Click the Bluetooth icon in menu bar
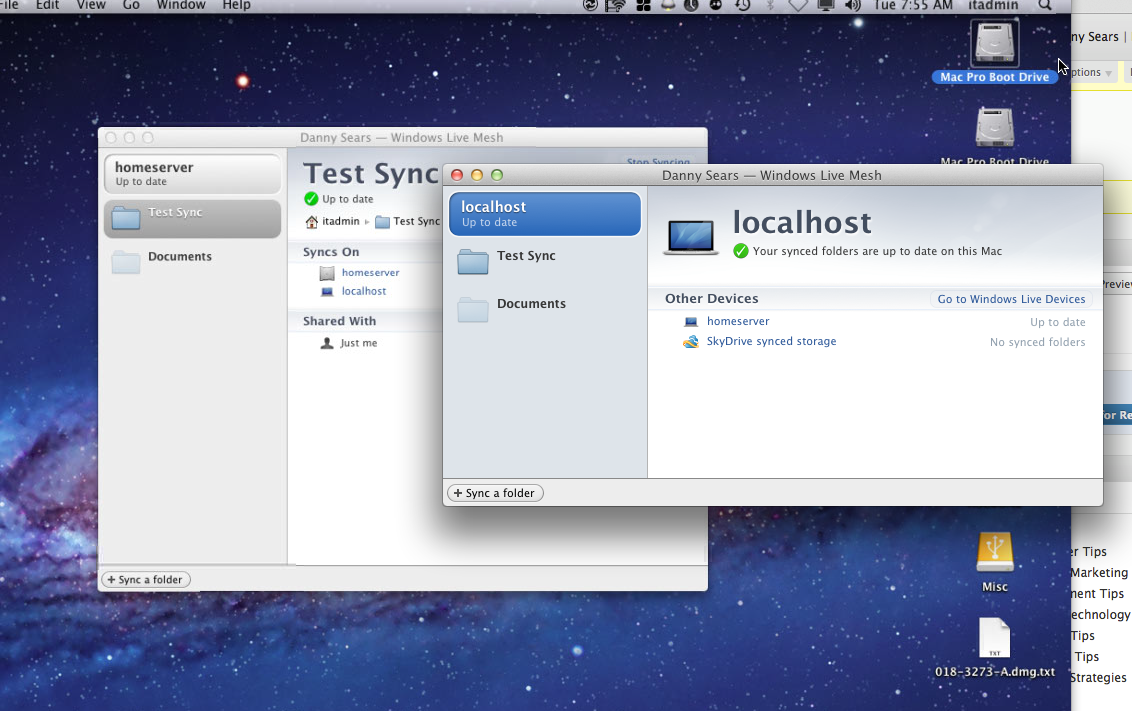This screenshot has height=711, width=1132. click(x=770, y=5)
